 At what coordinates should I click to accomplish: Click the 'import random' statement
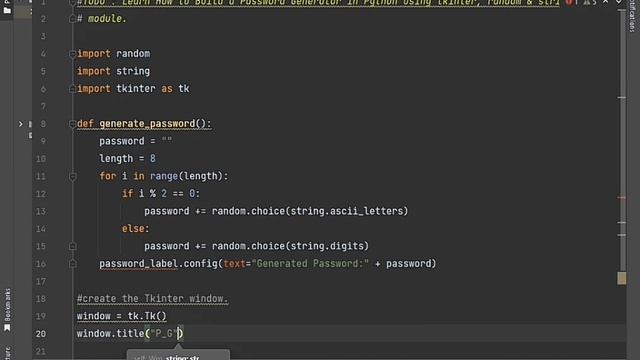coord(113,54)
